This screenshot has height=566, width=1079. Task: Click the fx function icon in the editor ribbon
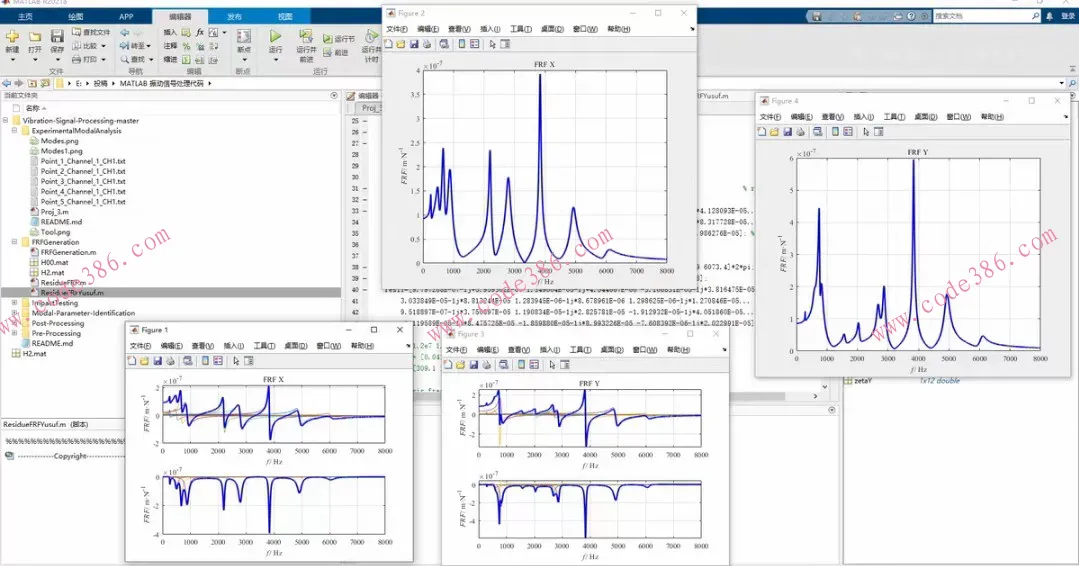tap(200, 32)
